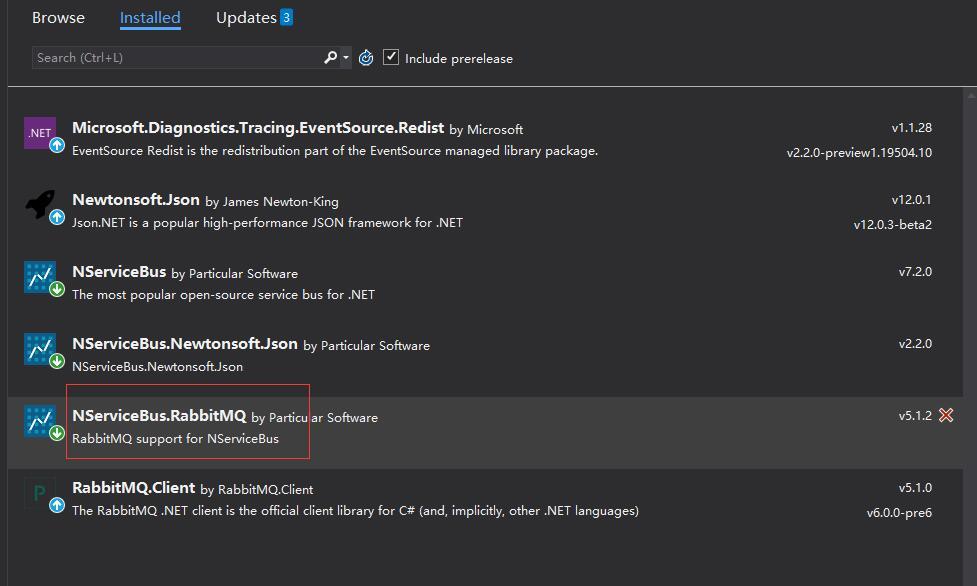The height and width of the screenshot is (586, 977).
Task: Toggle the Include prerelease checkbox
Action: pos(391,57)
